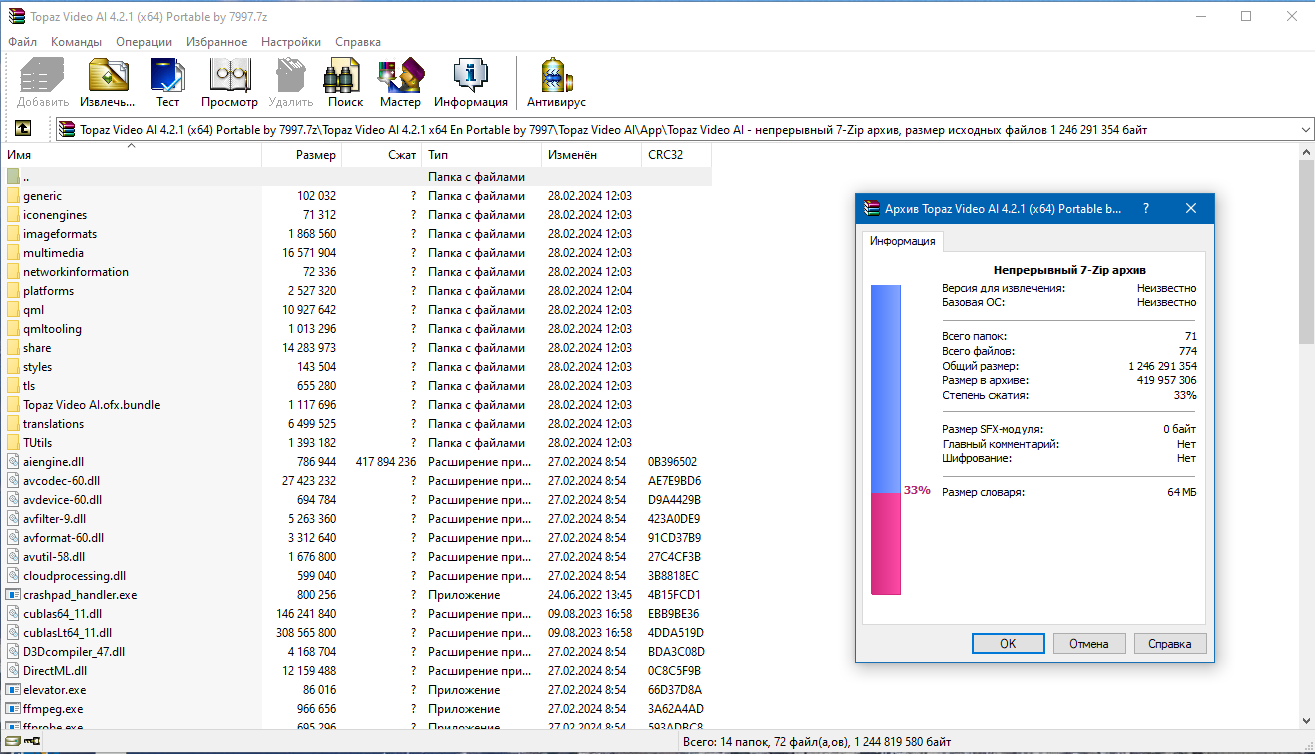Select the file avfilter-9.dll
The width and height of the screenshot is (1315, 754).
[55, 519]
